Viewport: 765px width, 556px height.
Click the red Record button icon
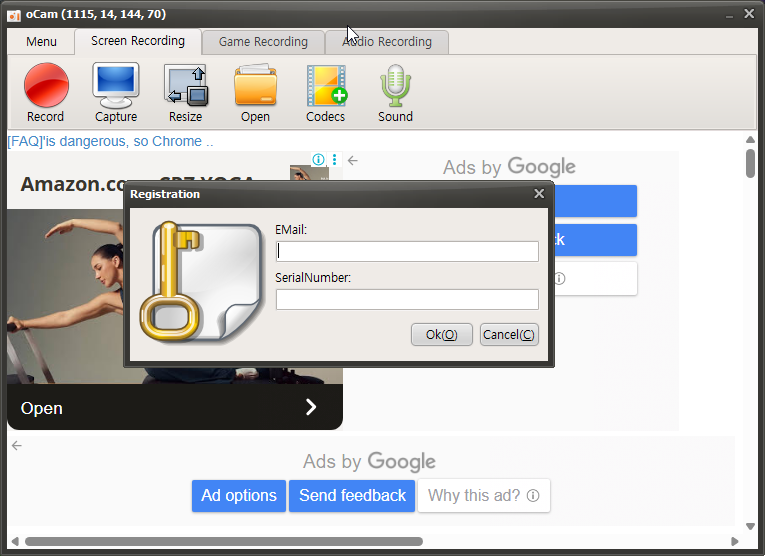pos(46,85)
